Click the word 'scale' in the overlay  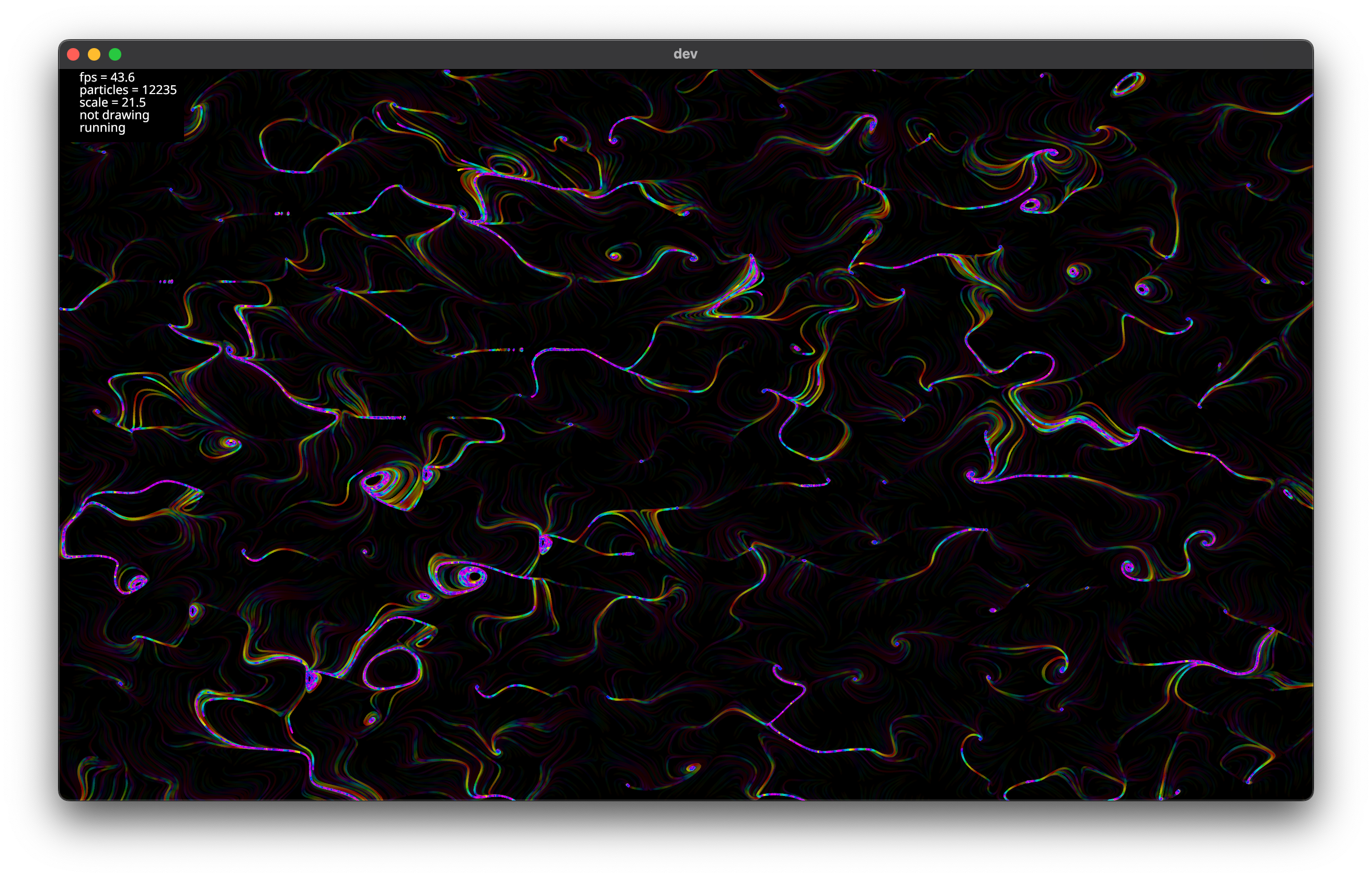[94, 102]
